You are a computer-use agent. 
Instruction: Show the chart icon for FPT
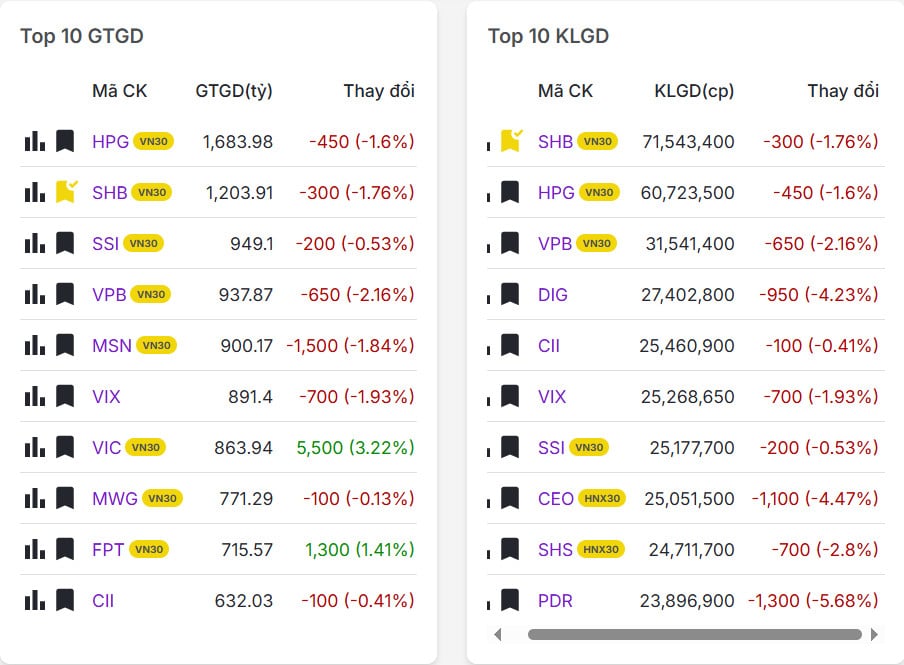point(35,549)
